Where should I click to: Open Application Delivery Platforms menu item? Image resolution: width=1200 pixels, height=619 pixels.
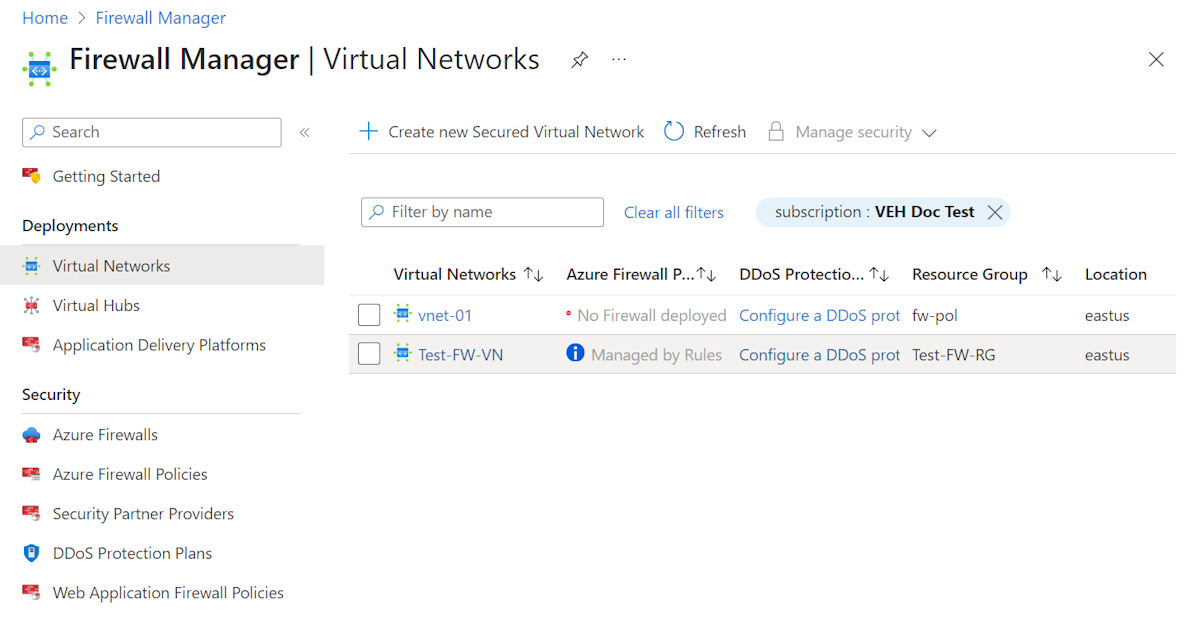coord(159,345)
